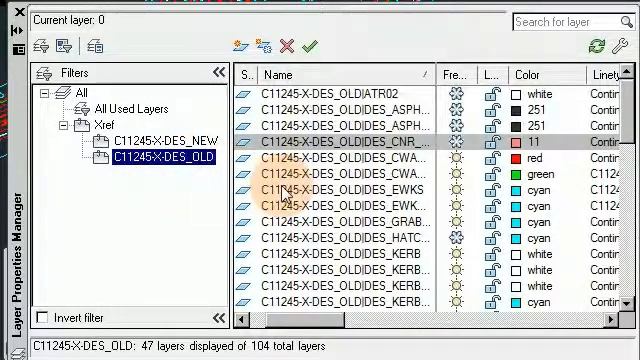This screenshot has width=640, height=360.
Task: Click the horizontal scrollbar thumb
Action: [305, 319]
